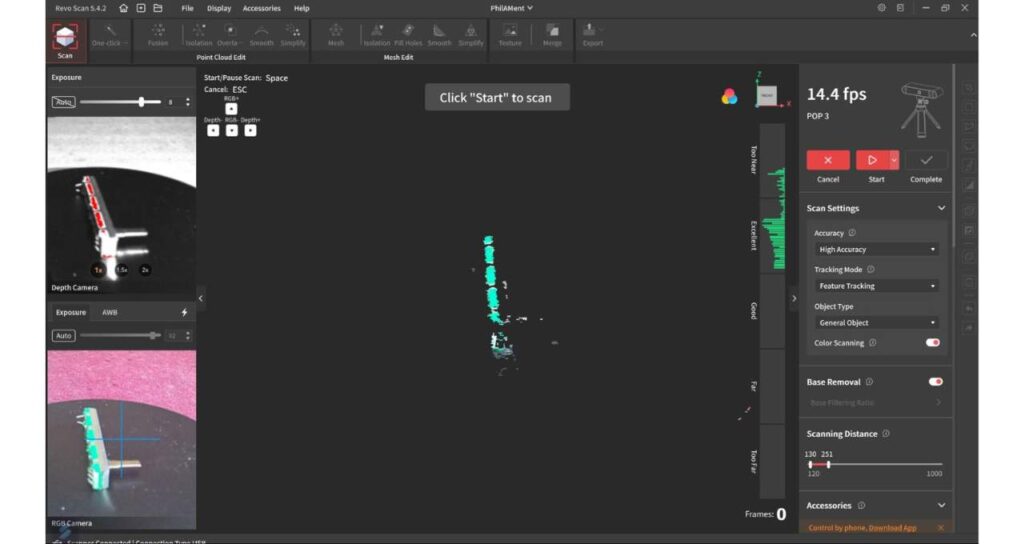This screenshot has width=1024, height=544.
Task: Click the red Cancel button
Action: pyautogui.click(x=828, y=160)
